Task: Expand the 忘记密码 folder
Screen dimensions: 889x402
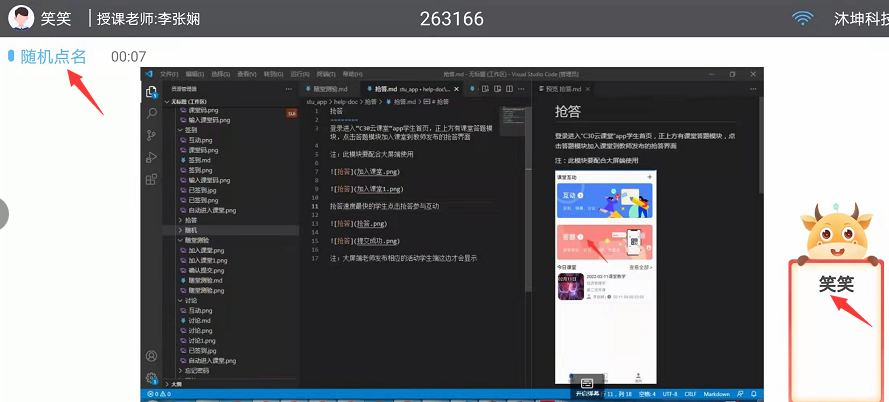Action: (x=190, y=370)
